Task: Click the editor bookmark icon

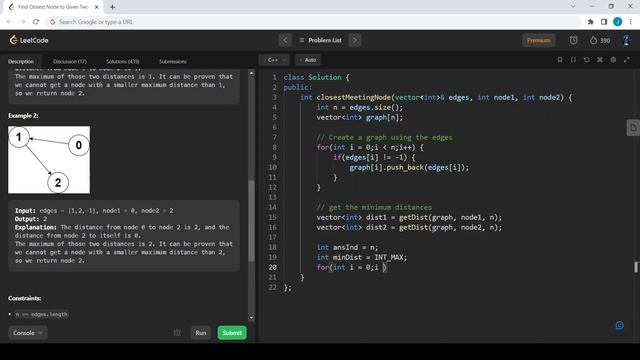Action: pyautogui.click(x=560, y=60)
